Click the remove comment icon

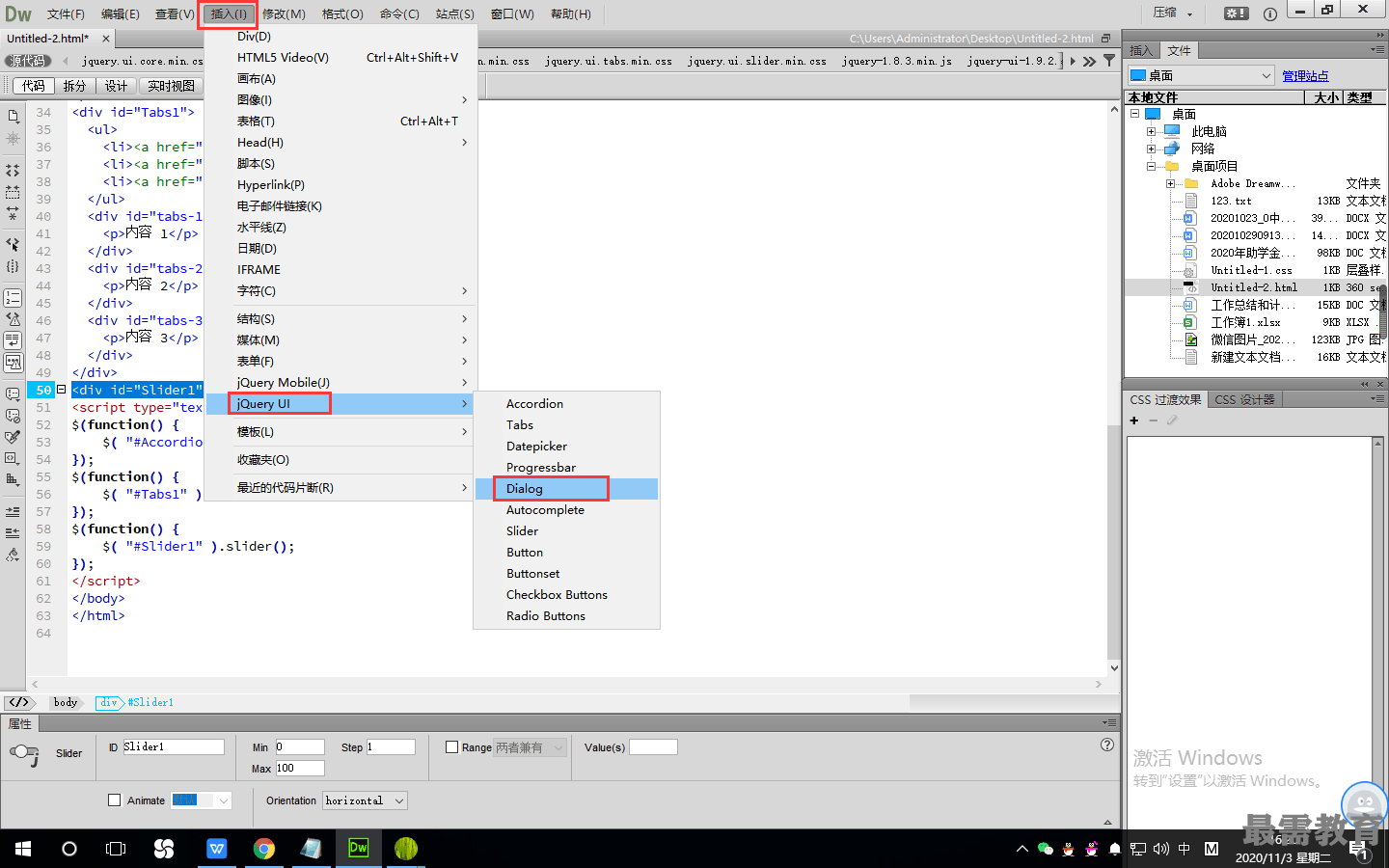coord(13,416)
